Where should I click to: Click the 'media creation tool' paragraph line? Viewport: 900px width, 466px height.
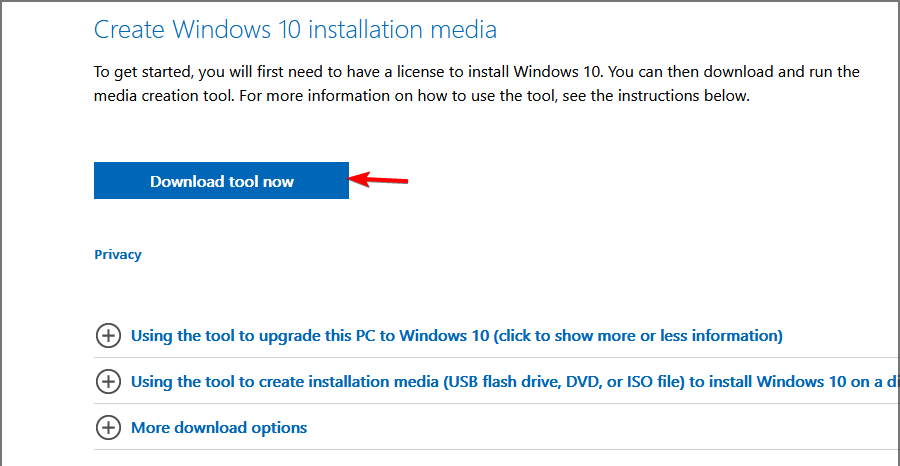click(x=422, y=96)
